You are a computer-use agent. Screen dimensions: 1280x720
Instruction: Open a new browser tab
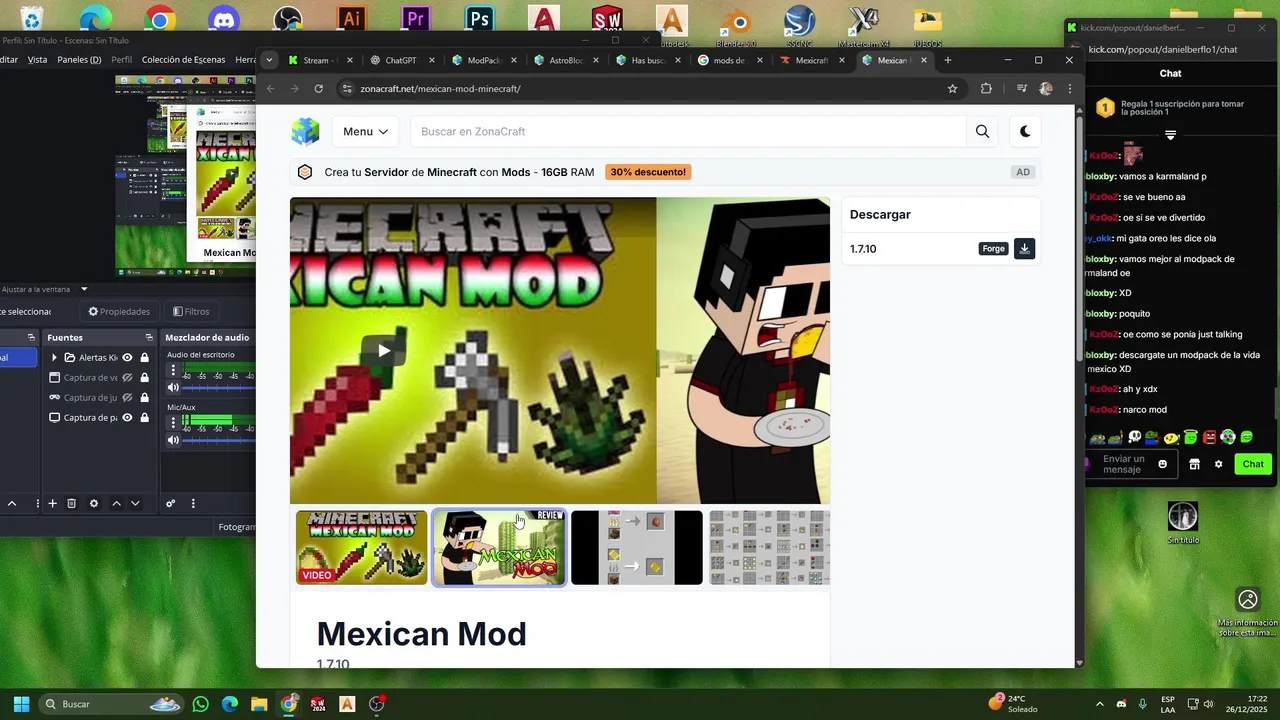(x=948, y=60)
